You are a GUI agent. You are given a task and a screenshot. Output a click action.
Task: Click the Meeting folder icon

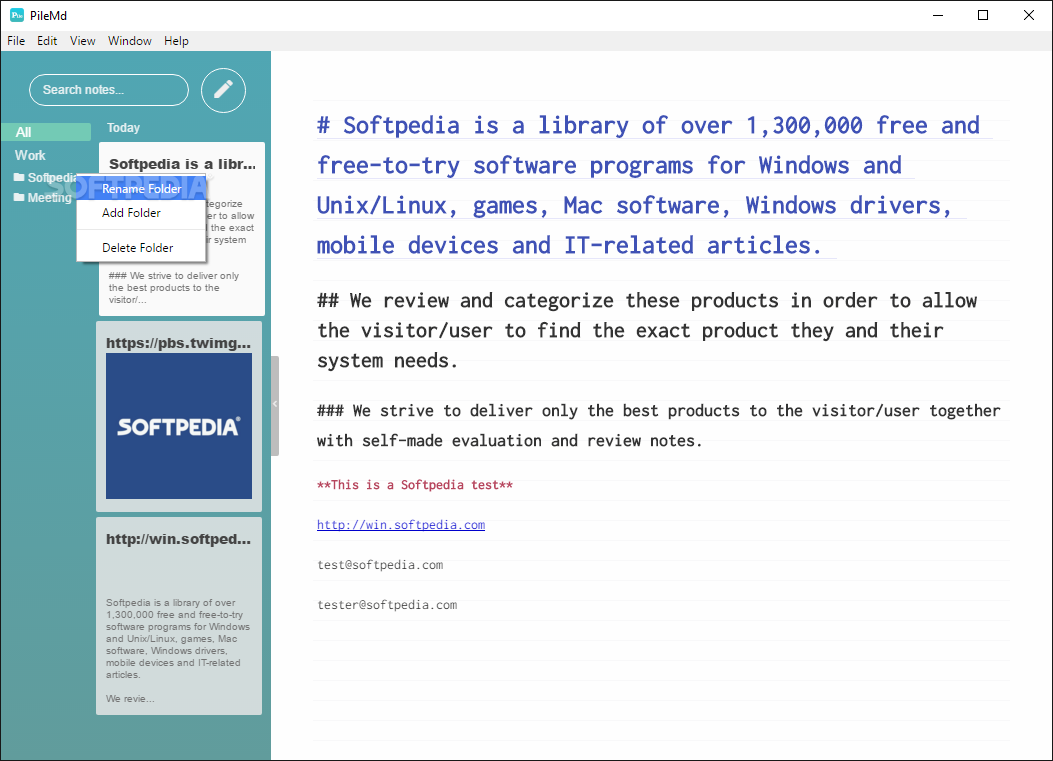click(19, 197)
